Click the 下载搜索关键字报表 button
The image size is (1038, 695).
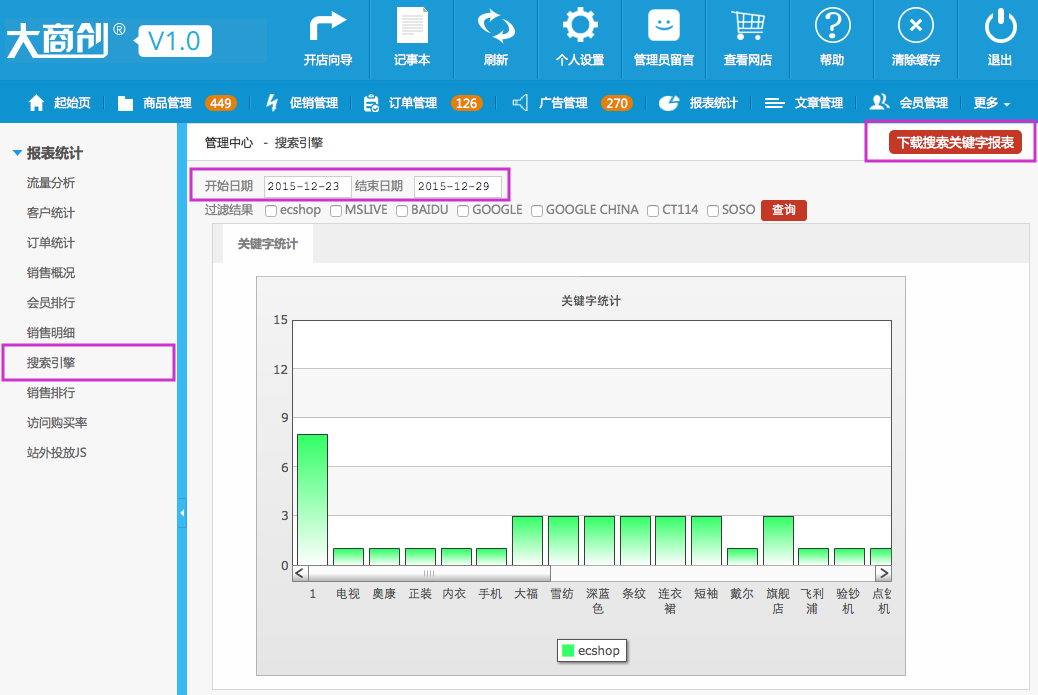coord(955,142)
